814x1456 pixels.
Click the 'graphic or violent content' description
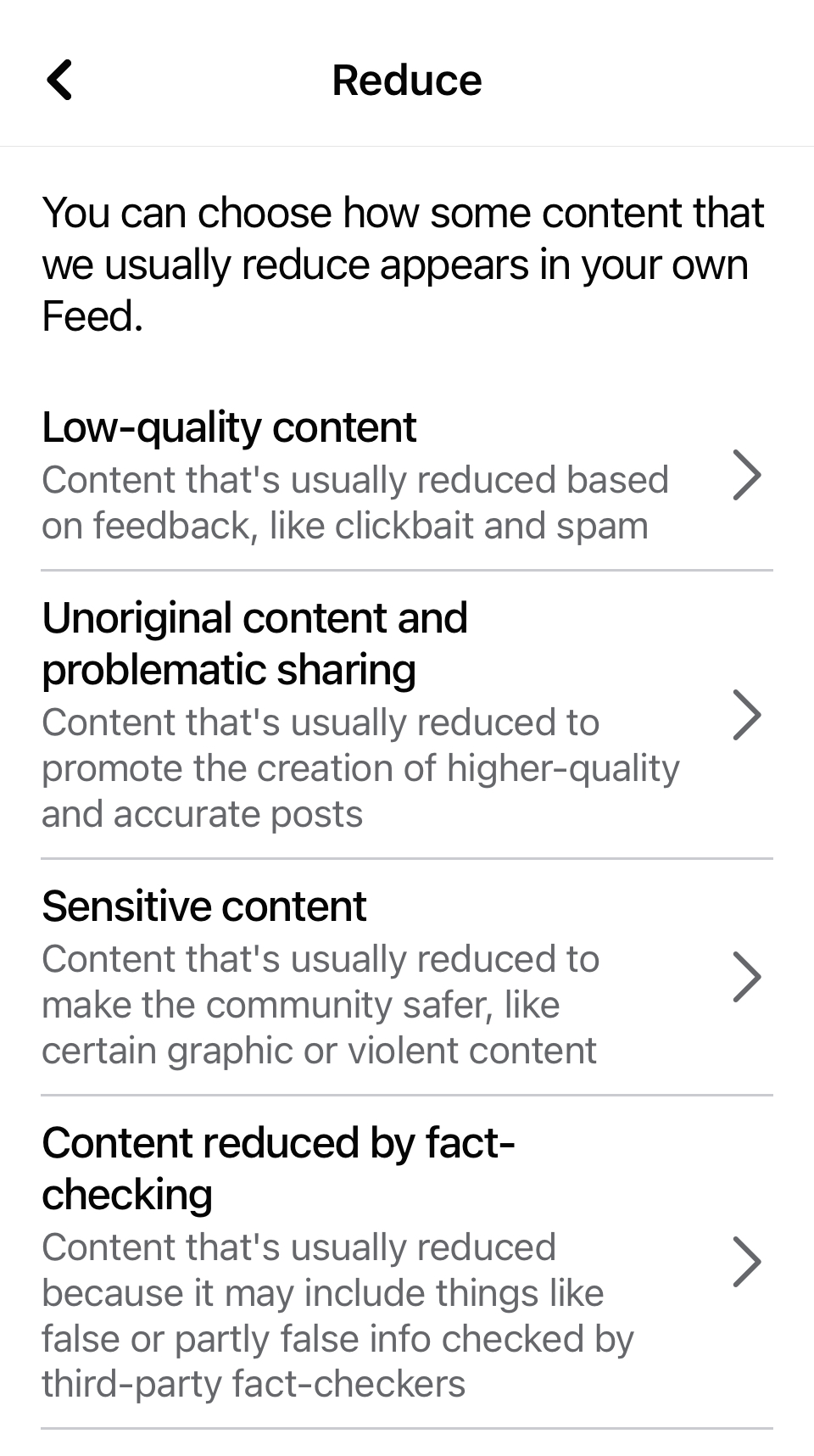[320, 1051]
